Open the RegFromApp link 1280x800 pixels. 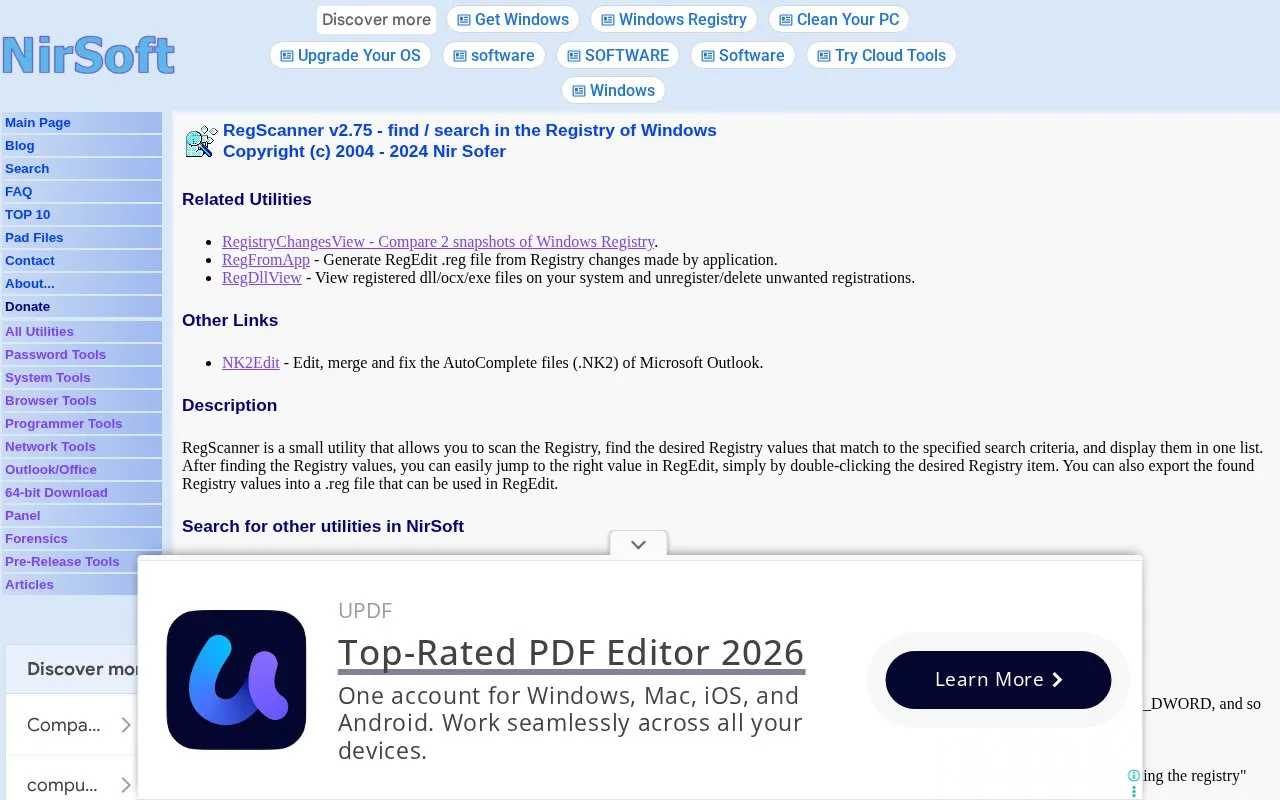[x=266, y=260]
